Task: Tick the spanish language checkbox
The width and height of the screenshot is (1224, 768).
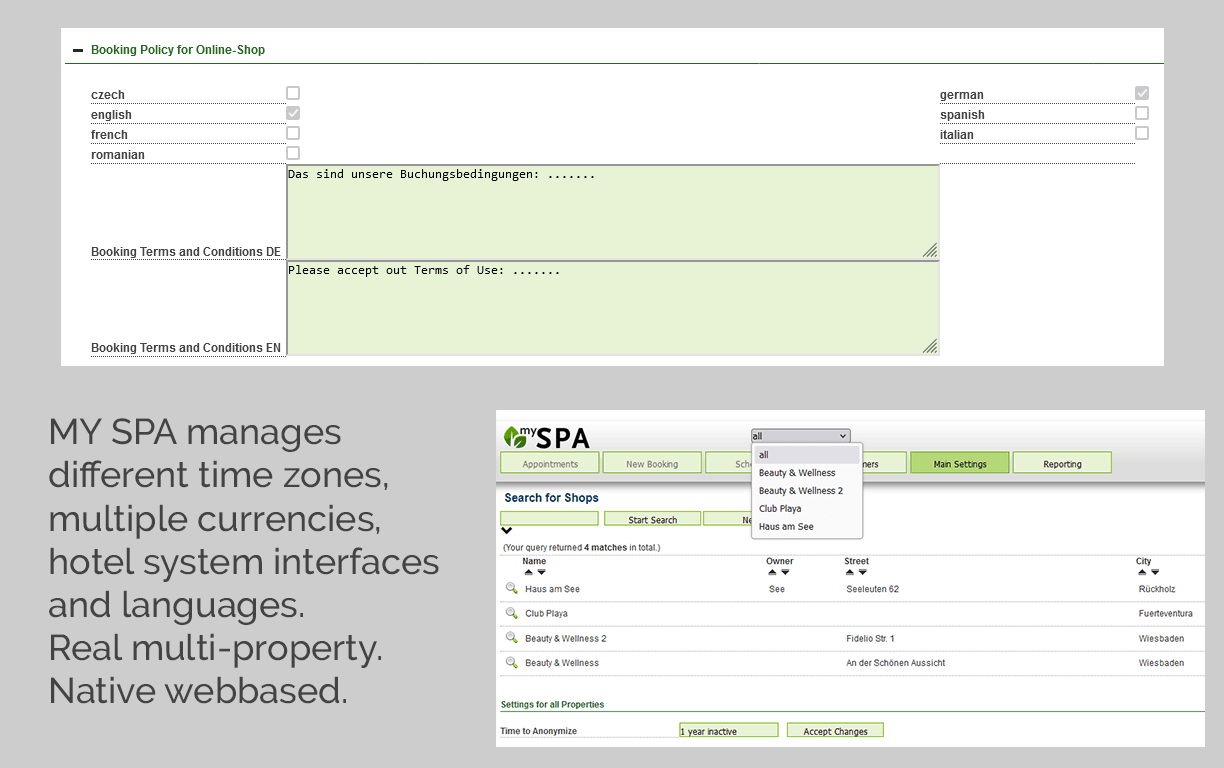Action: 1141,113
